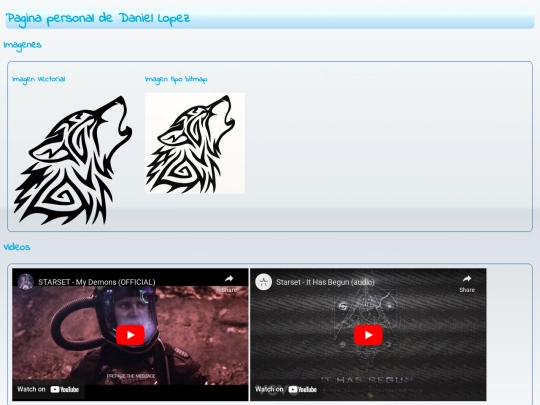Click Share icon on My Demons video
Screen dimensions: 540x405
click(x=229, y=283)
